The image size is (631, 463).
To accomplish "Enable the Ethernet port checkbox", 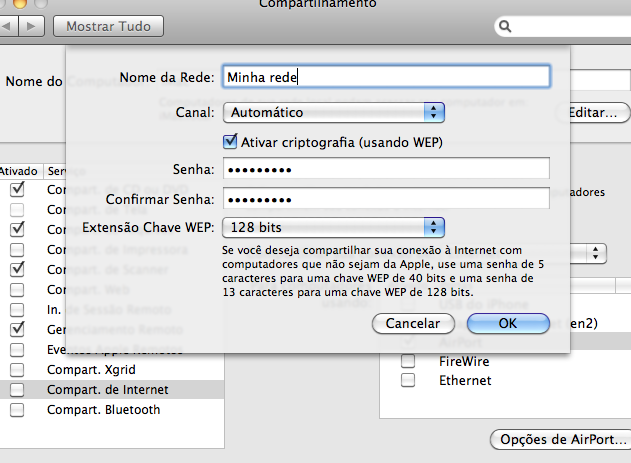I will (x=408, y=381).
